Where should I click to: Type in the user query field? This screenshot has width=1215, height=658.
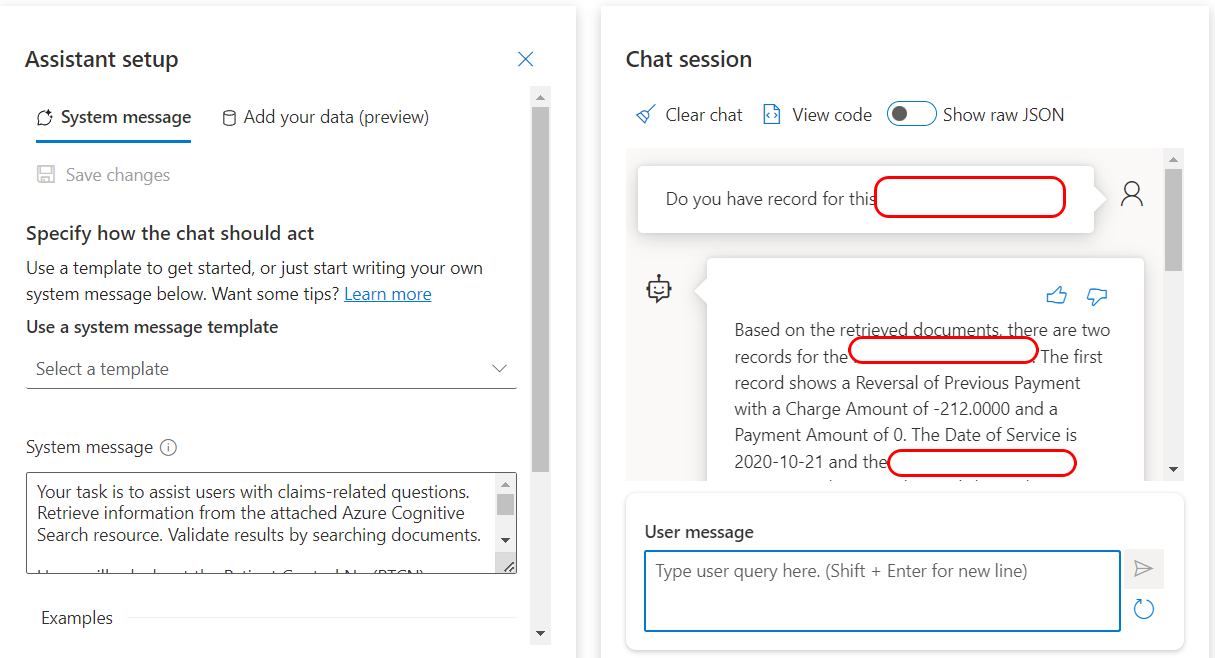(882, 591)
